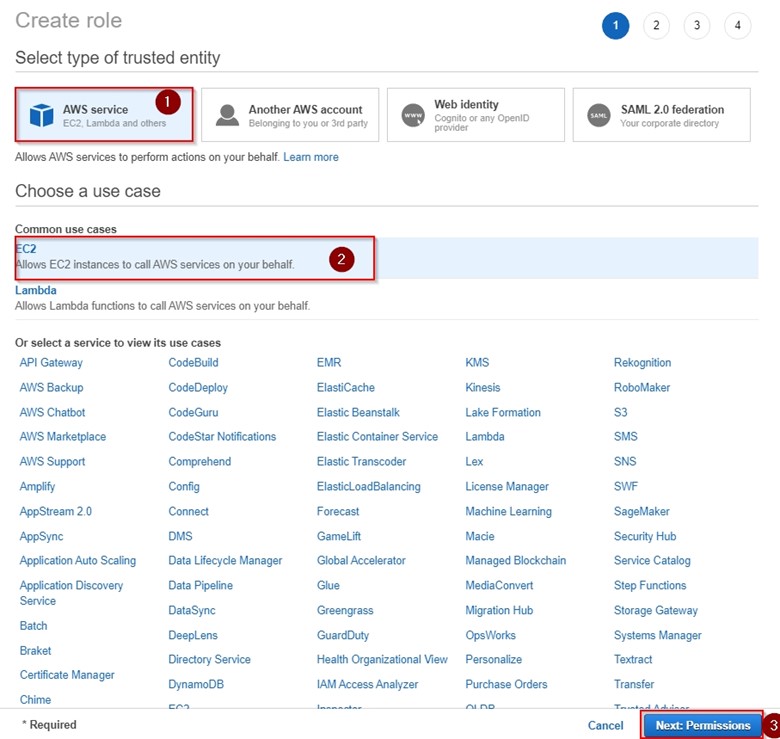Select the Managed Blockchain service
This screenshot has width=780, height=739.
coord(515,560)
